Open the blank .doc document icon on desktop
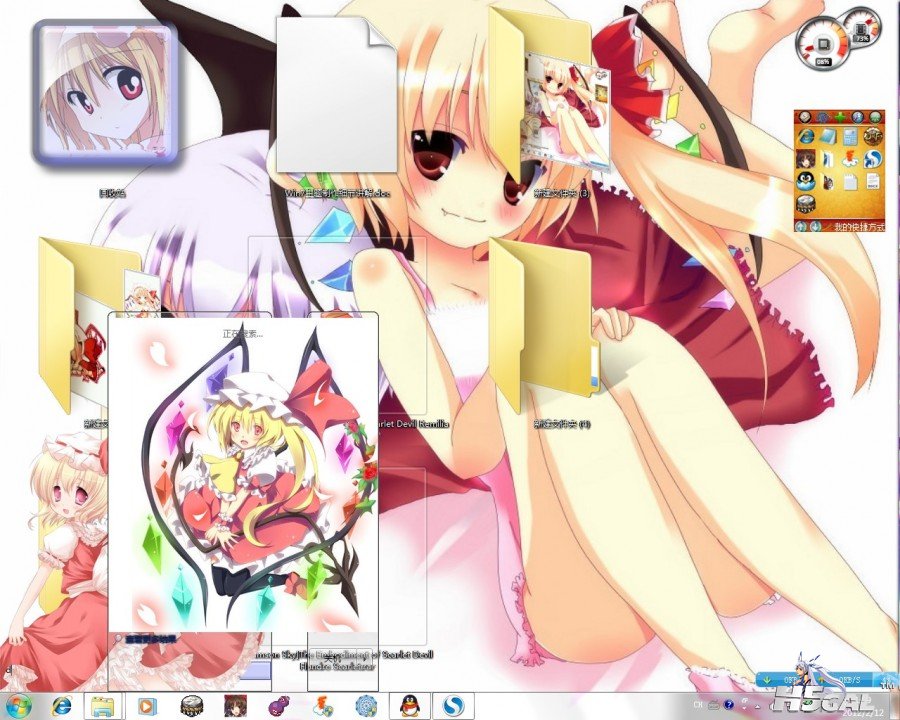Viewport: 900px width, 720px height. [337, 97]
